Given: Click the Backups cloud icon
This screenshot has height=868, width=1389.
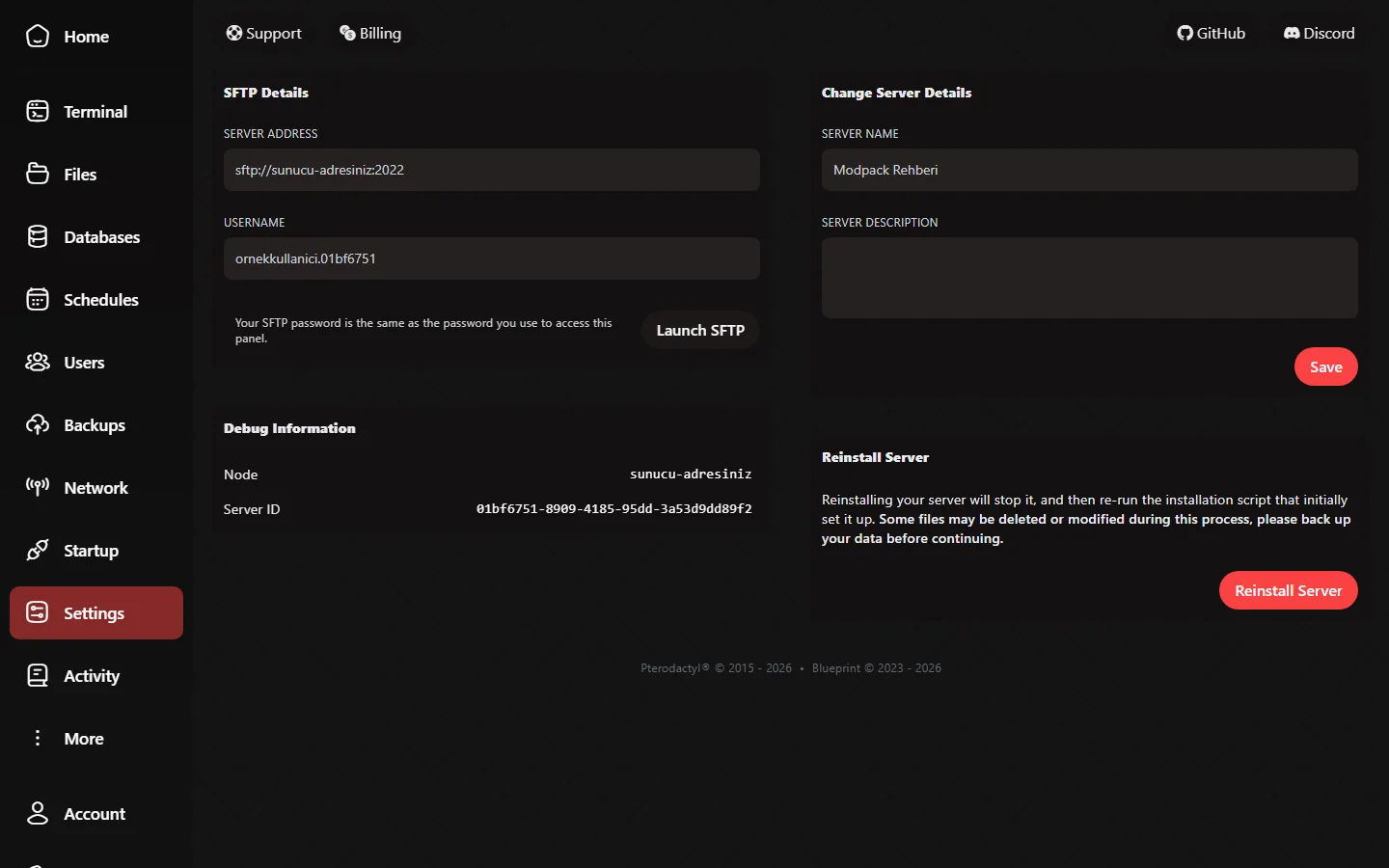Looking at the screenshot, I should 38,425.
